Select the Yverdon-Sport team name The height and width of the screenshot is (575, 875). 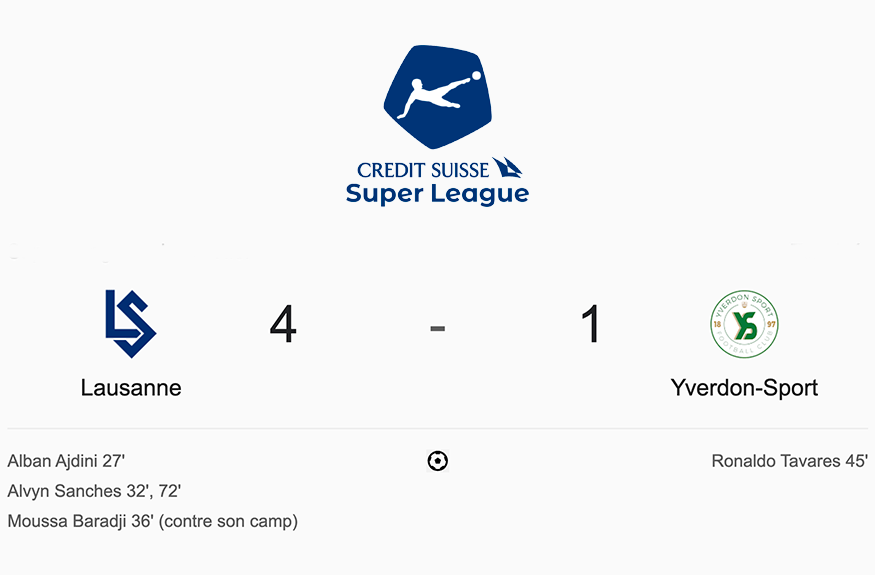tap(744, 387)
